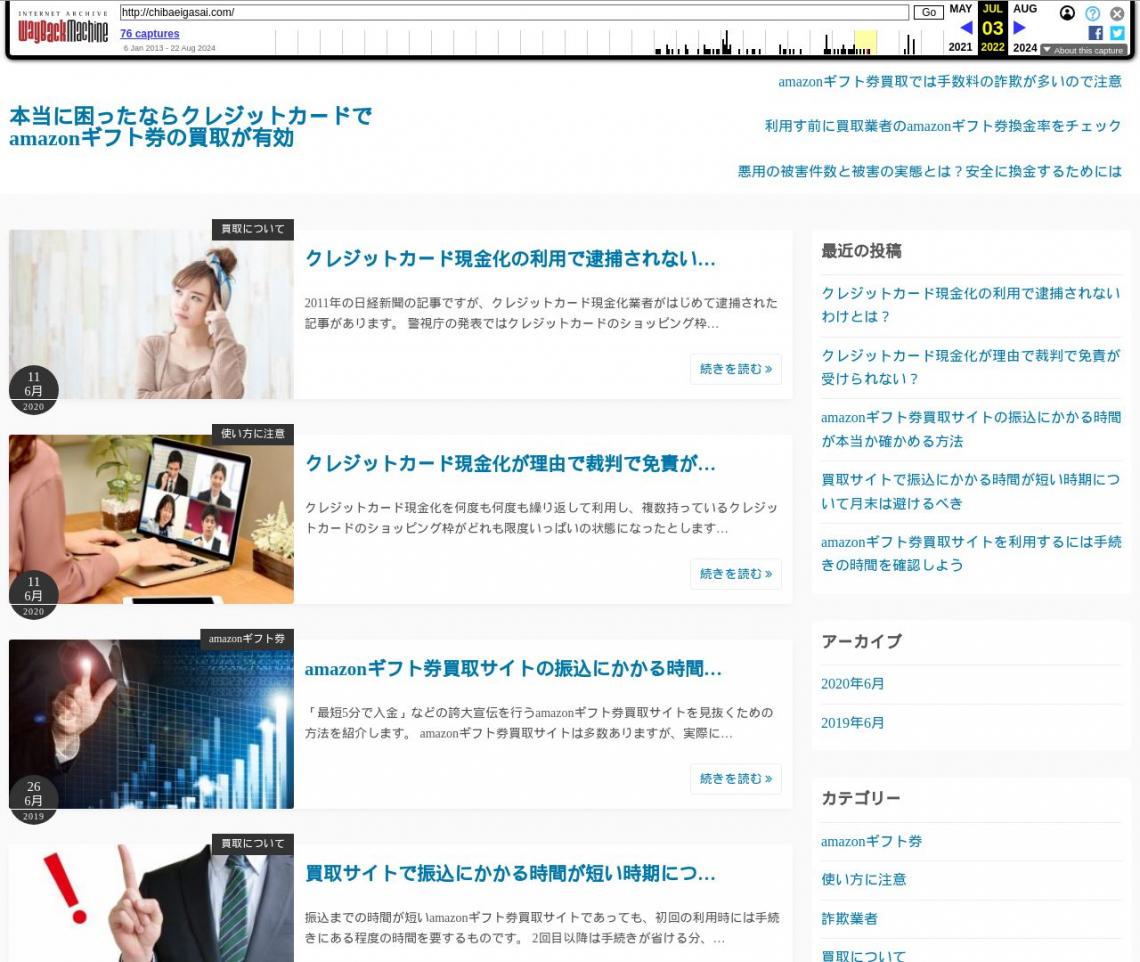1140x962 pixels.
Task: Click the 最近の投稿 heading
Action: (862, 251)
